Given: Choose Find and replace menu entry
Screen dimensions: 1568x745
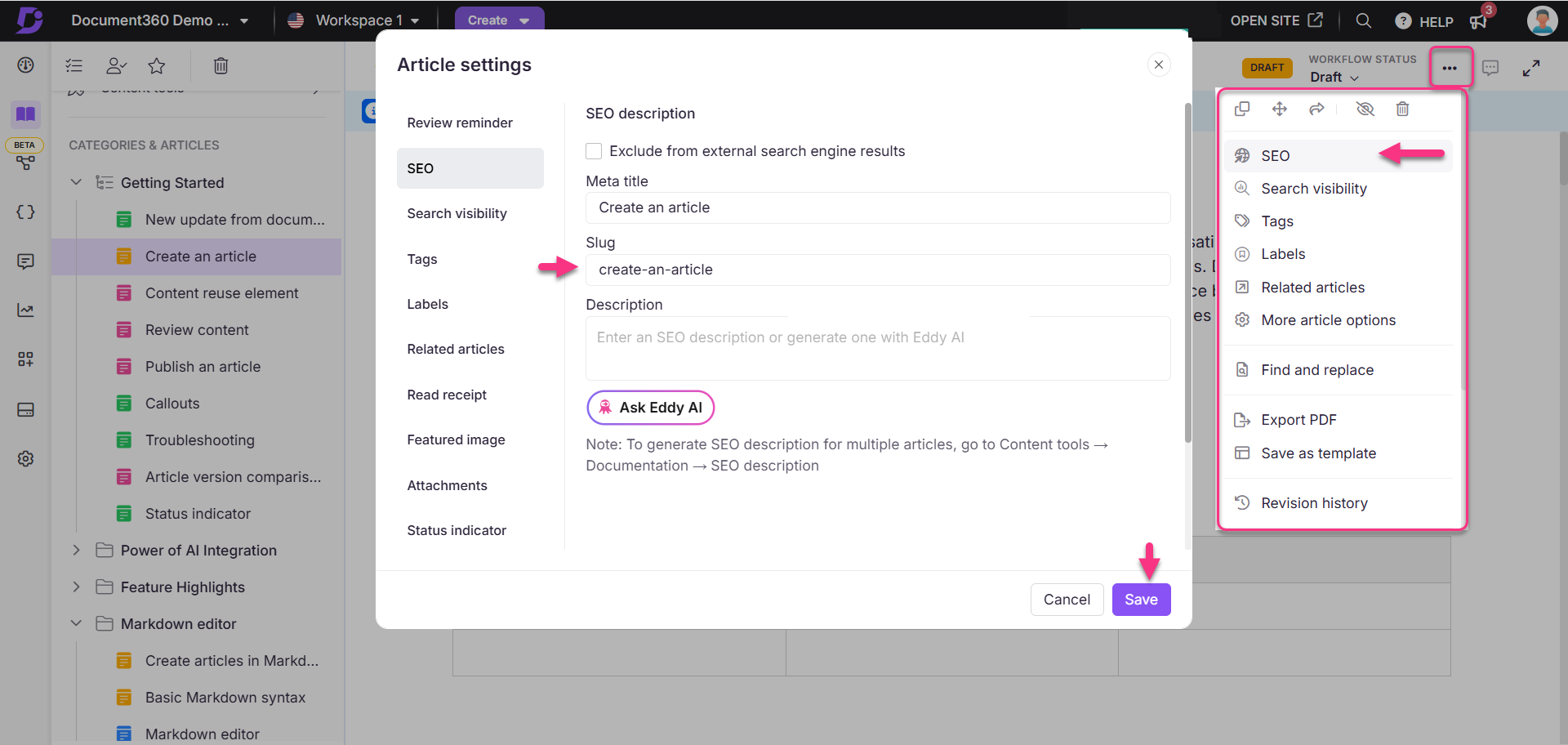Looking at the screenshot, I should coord(1339,370).
